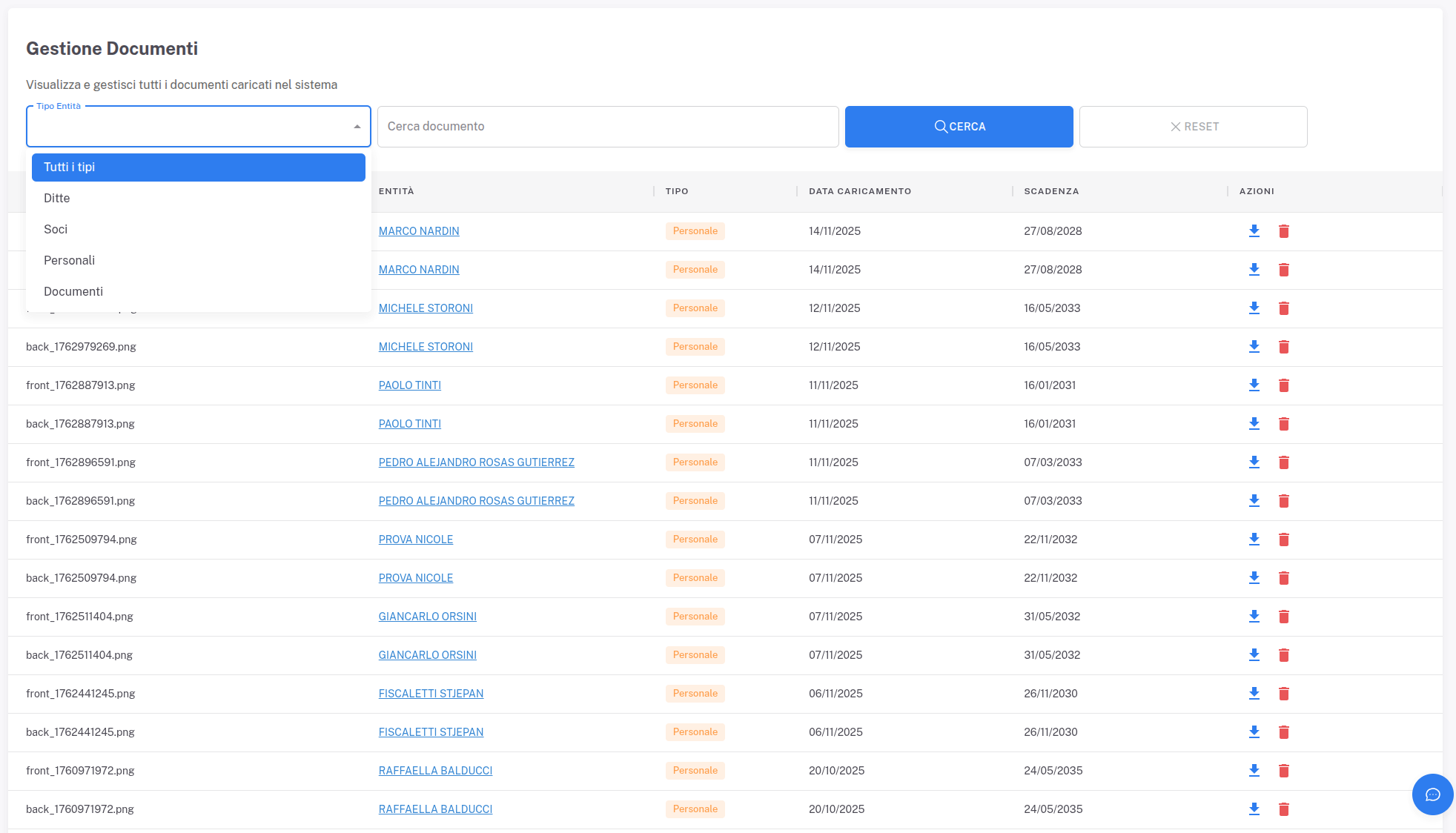Screen dimensions: 1456x833
Task: Download front_1762887913.png file for PAOLO TINTI
Action: click(1254, 385)
